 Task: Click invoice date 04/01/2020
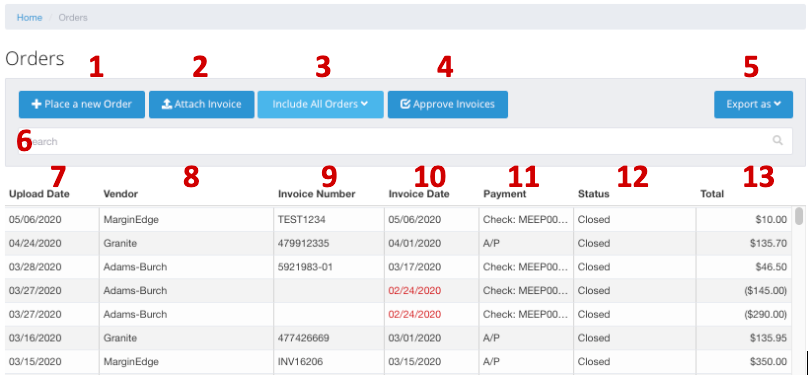click(415, 243)
